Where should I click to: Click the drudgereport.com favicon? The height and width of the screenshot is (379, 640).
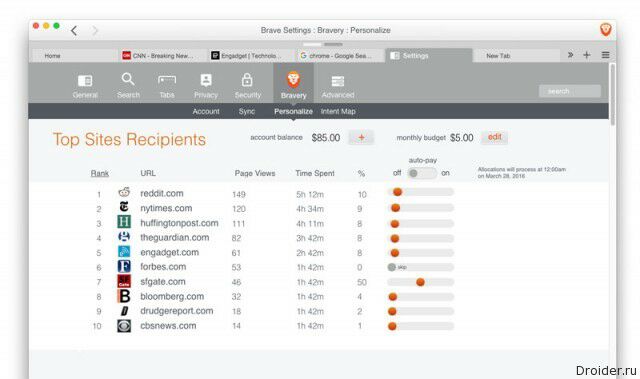click(x=124, y=311)
